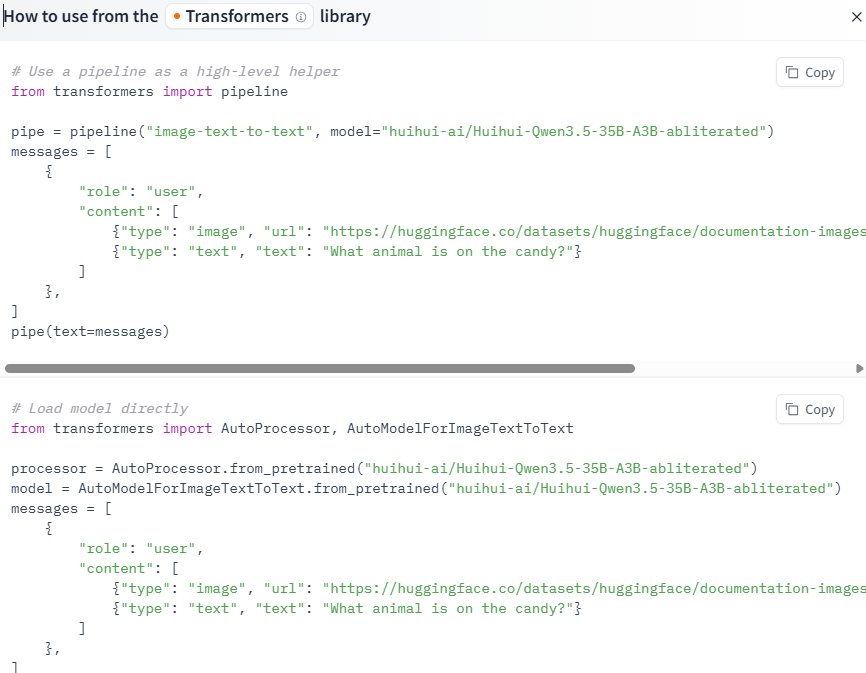Click the AutoProcessor.from_pretrained line
Viewport: 866px width, 673px height.
[x=384, y=468]
